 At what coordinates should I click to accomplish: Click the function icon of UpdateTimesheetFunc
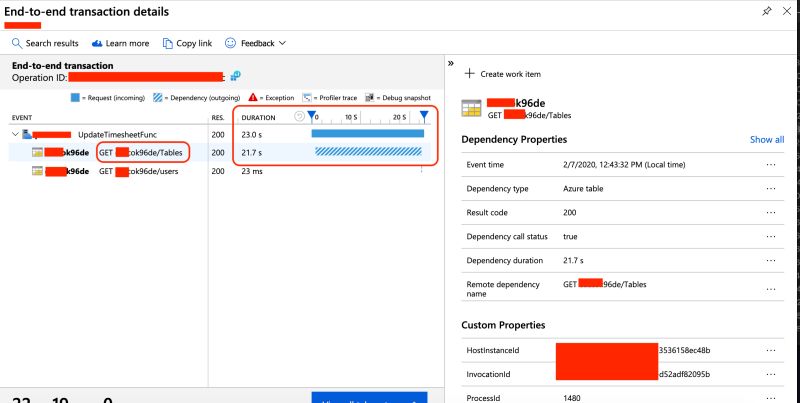click(27, 135)
